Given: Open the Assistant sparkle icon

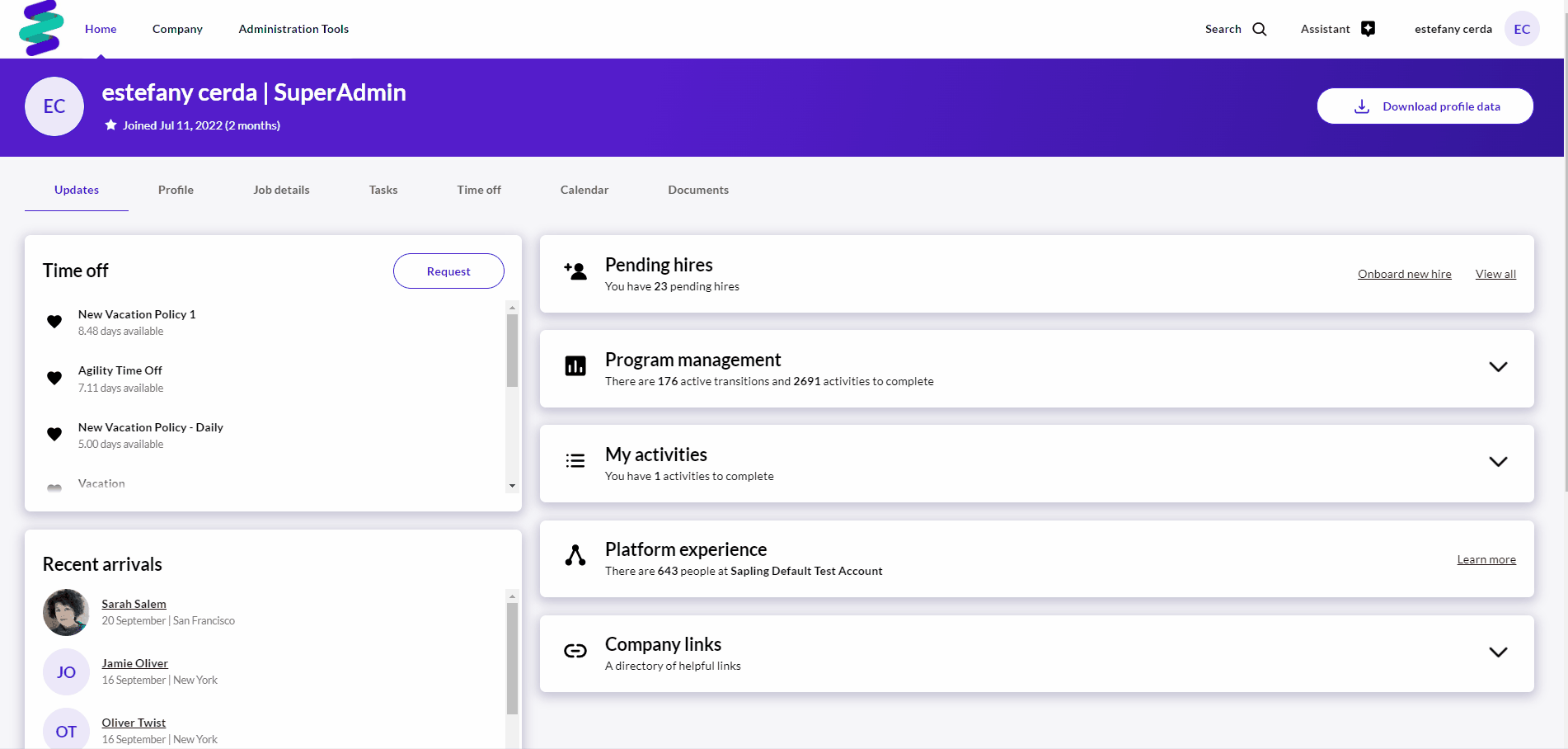Looking at the screenshot, I should pyautogui.click(x=1368, y=29).
